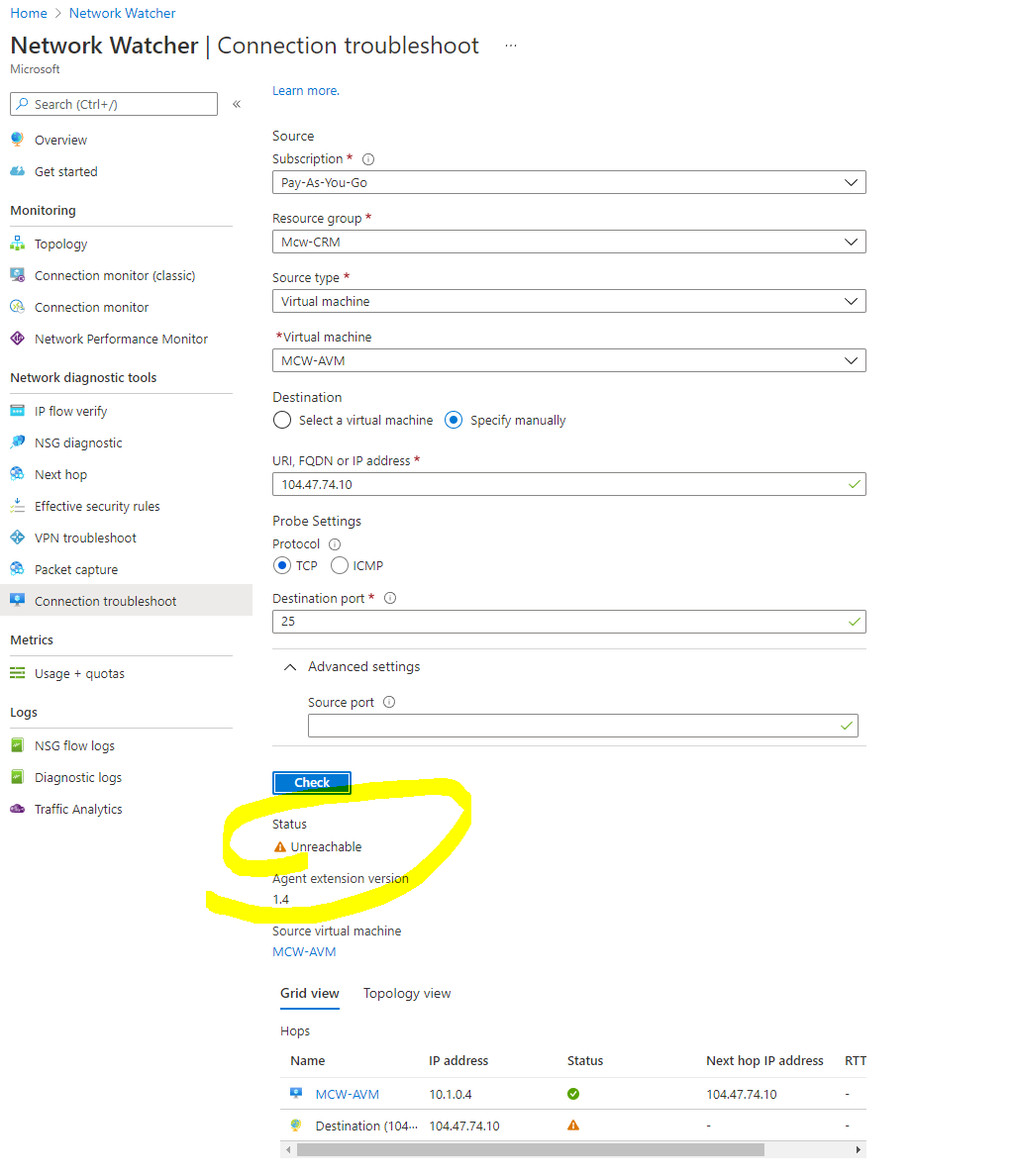Viewport: 1013px width, 1176px height.
Task: Open Traffic Analytics
Action: tap(76, 809)
